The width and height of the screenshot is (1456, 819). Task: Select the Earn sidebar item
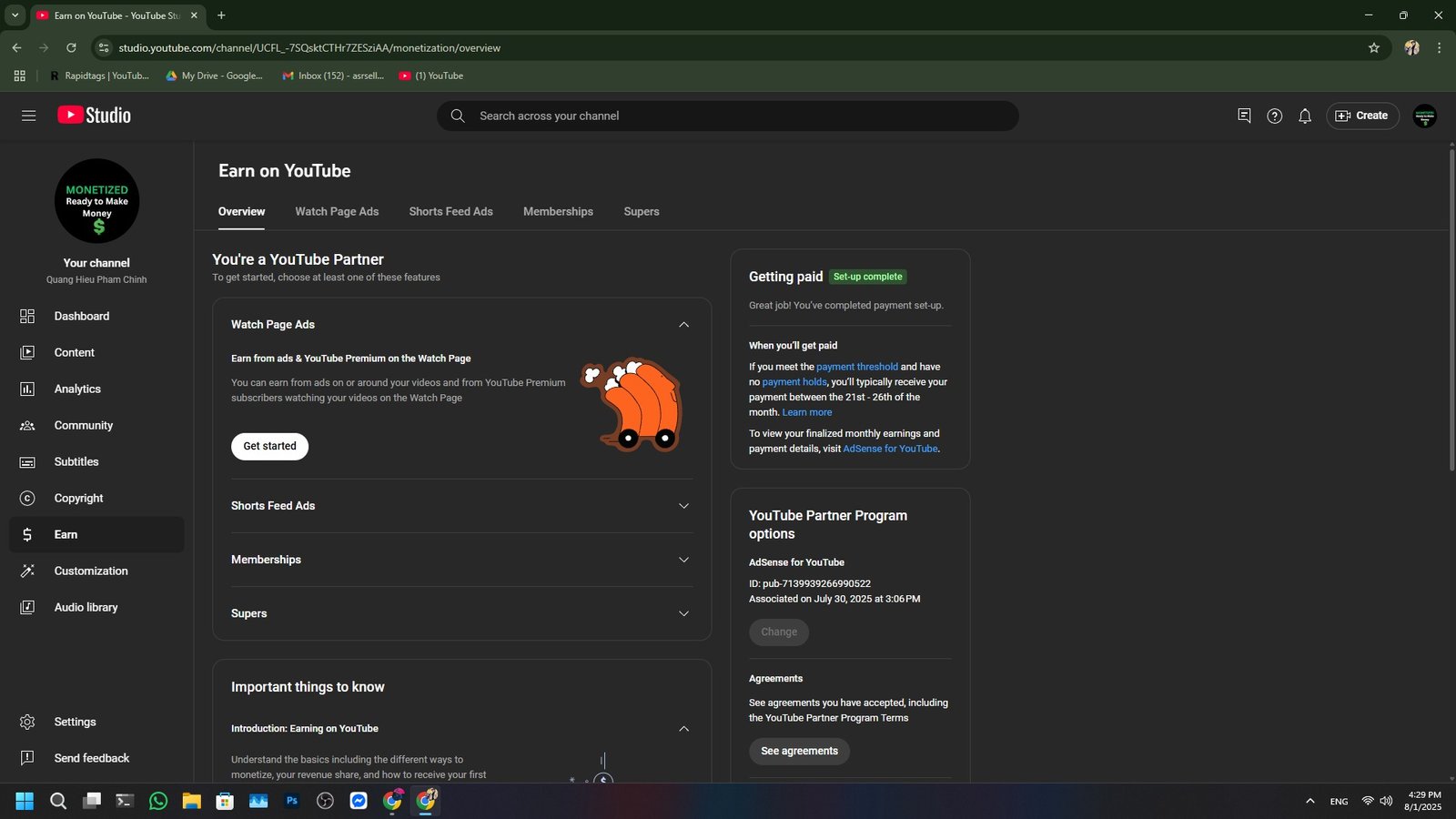click(96, 534)
